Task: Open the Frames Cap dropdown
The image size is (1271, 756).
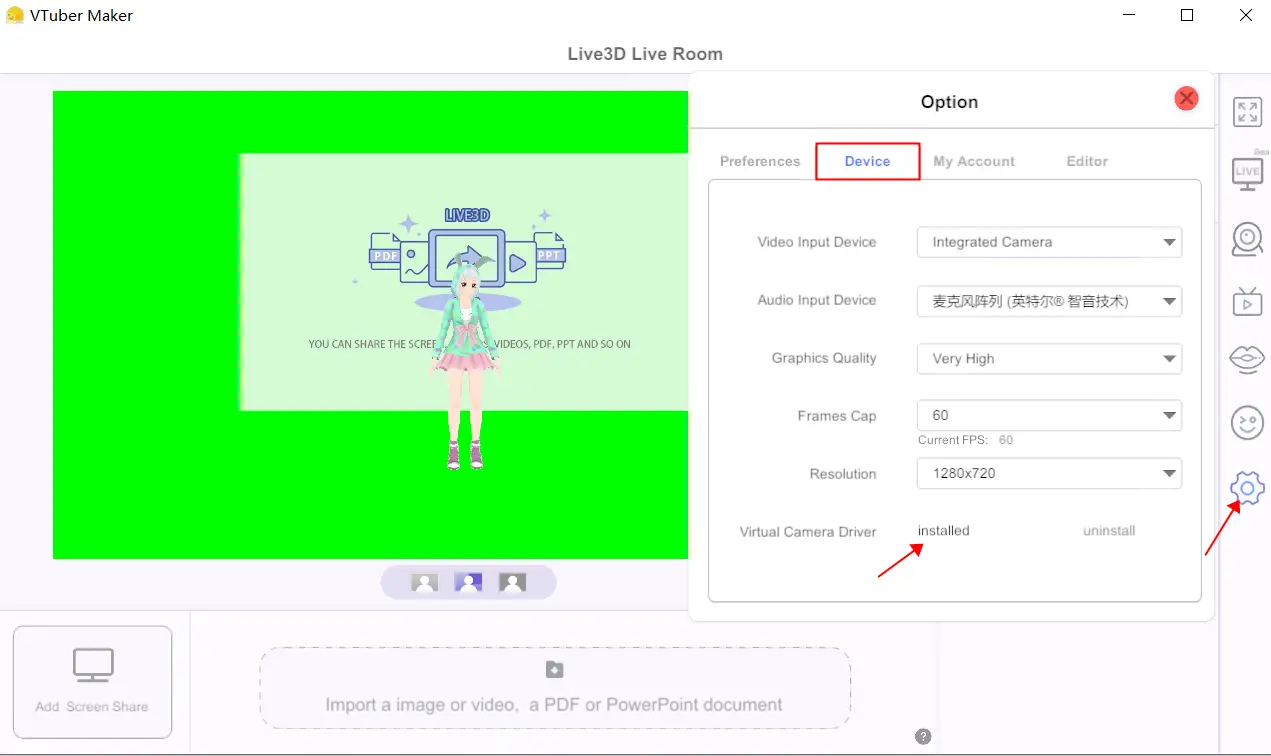Action: pyautogui.click(x=1049, y=415)
